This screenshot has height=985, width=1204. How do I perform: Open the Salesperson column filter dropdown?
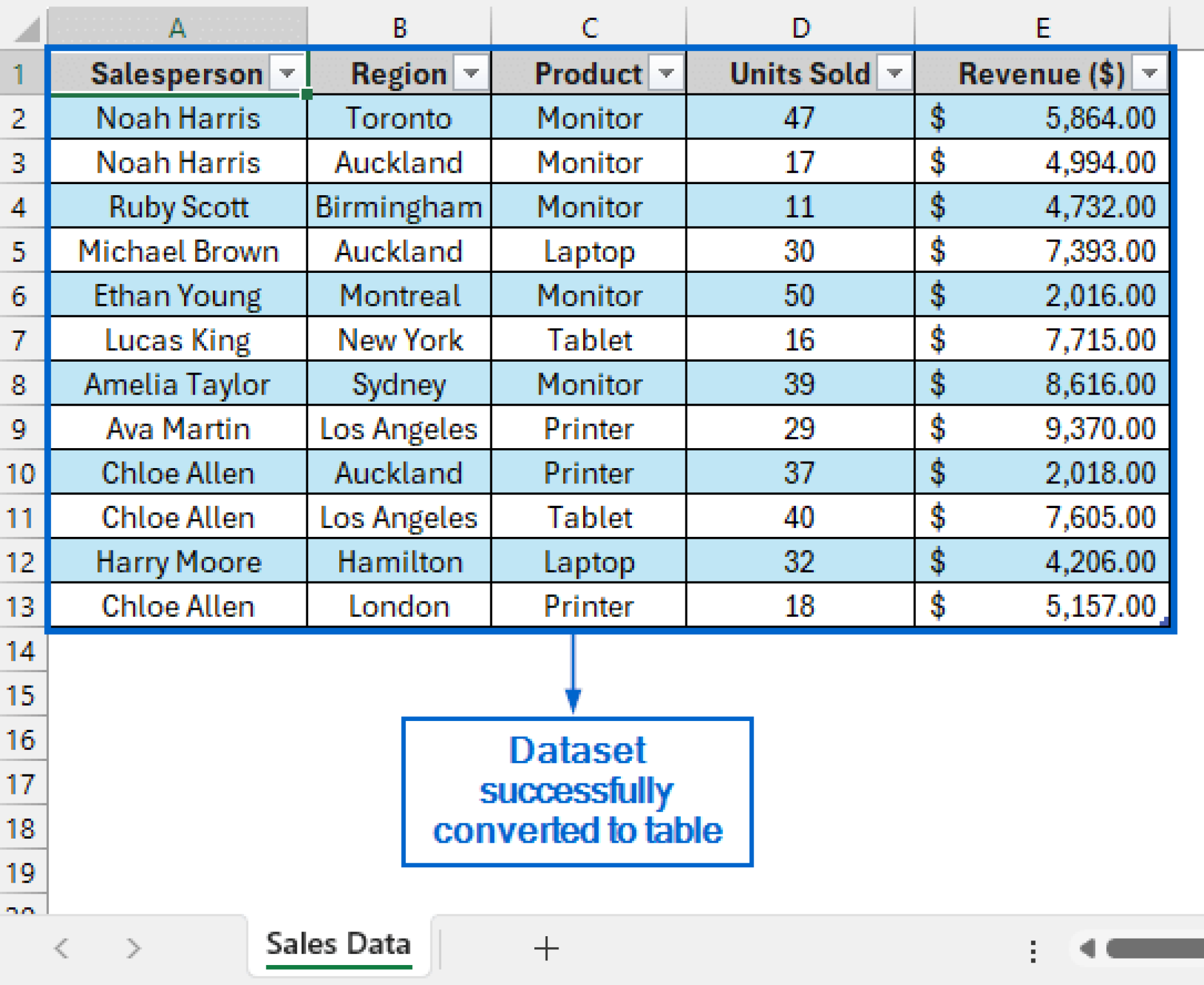287,73
